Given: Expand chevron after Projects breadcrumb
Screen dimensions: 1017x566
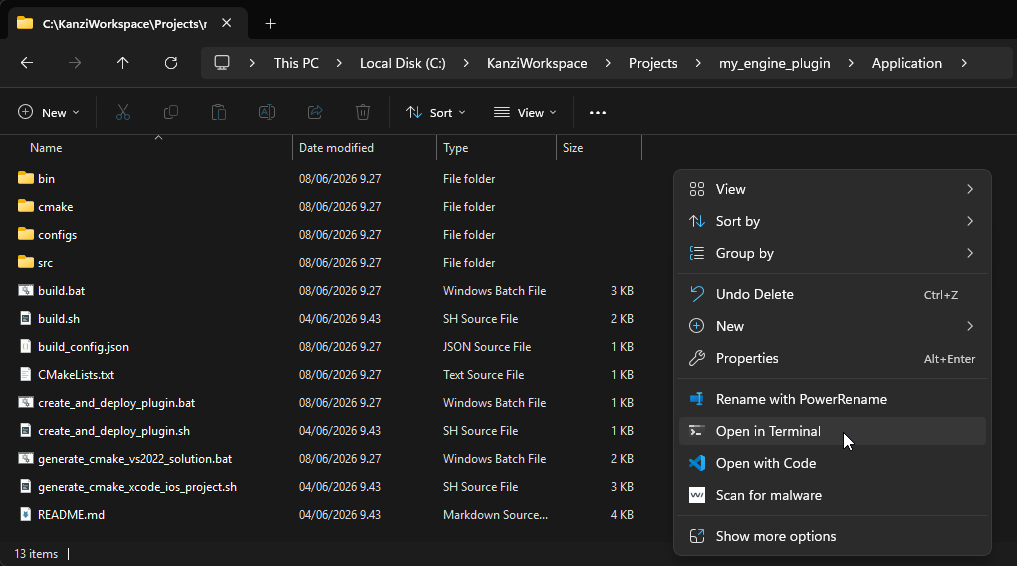Looking at the screenshot, I should click(x=698, y=63).
